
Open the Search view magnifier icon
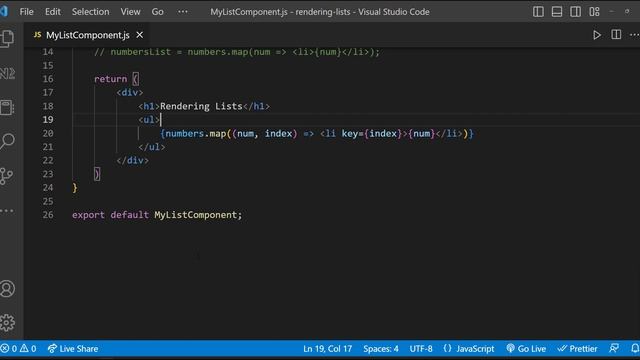[7, 142]
